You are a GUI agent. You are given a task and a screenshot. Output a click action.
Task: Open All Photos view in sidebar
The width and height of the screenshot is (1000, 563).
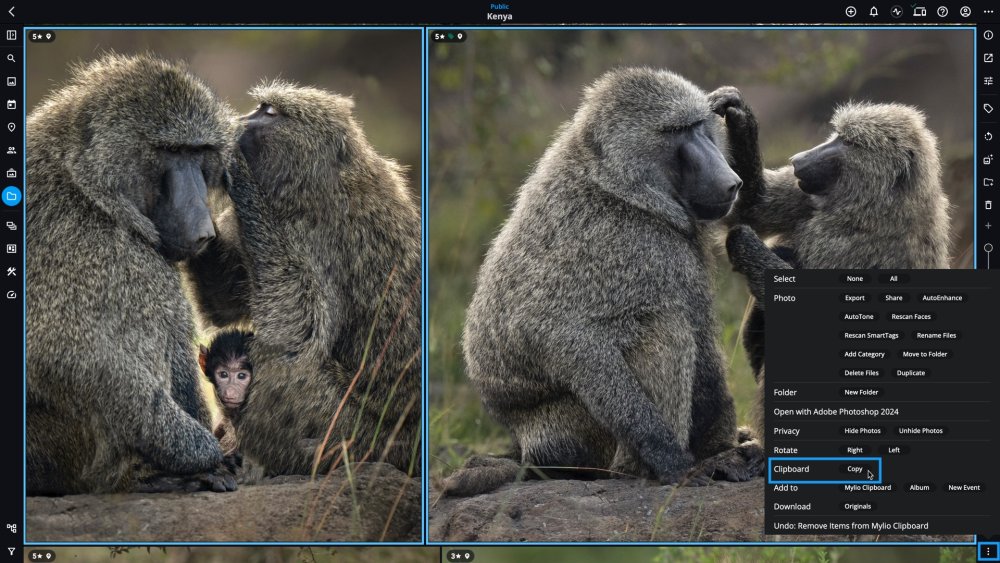tap(11, 82)
